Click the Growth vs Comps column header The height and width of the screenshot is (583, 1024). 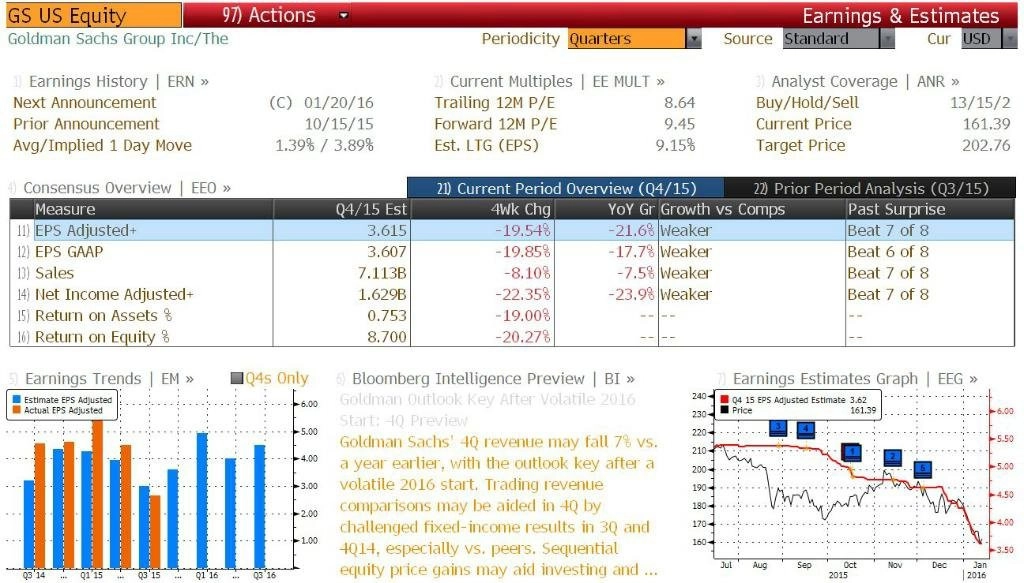[x=751, y=210]
